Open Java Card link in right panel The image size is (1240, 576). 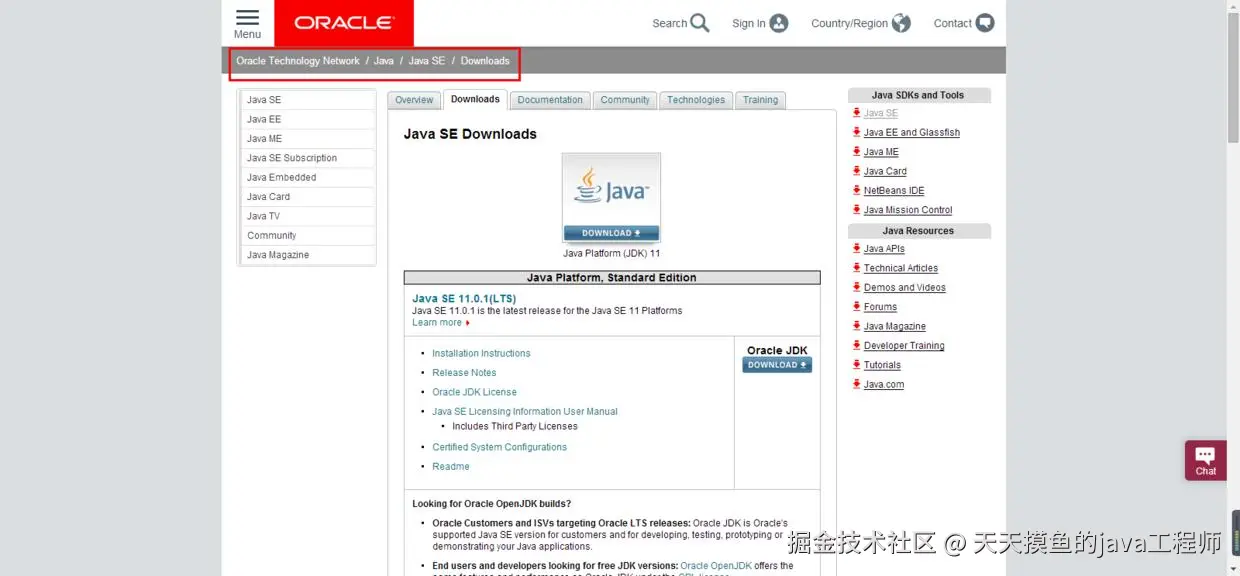click(x=885, y=171)
